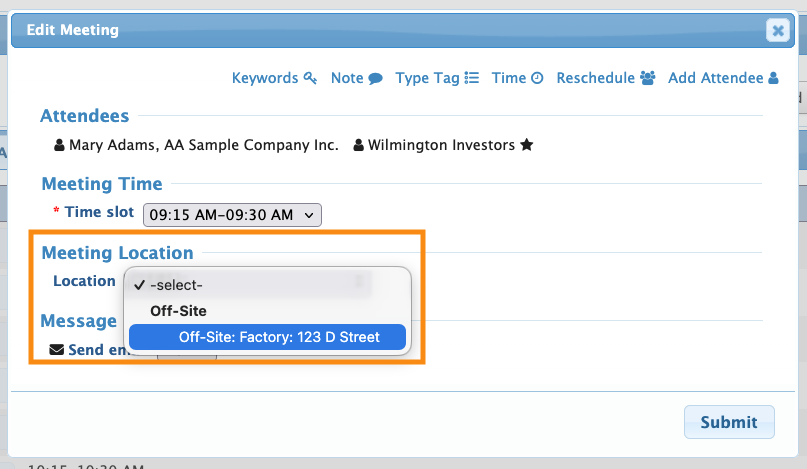
Task: Click the speech bubble icon beside Note
Action: click(x=375, y=78)
